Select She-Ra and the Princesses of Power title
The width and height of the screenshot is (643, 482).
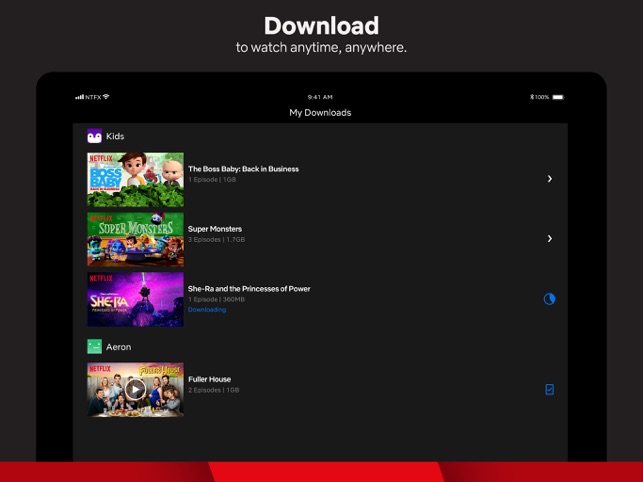249,289
